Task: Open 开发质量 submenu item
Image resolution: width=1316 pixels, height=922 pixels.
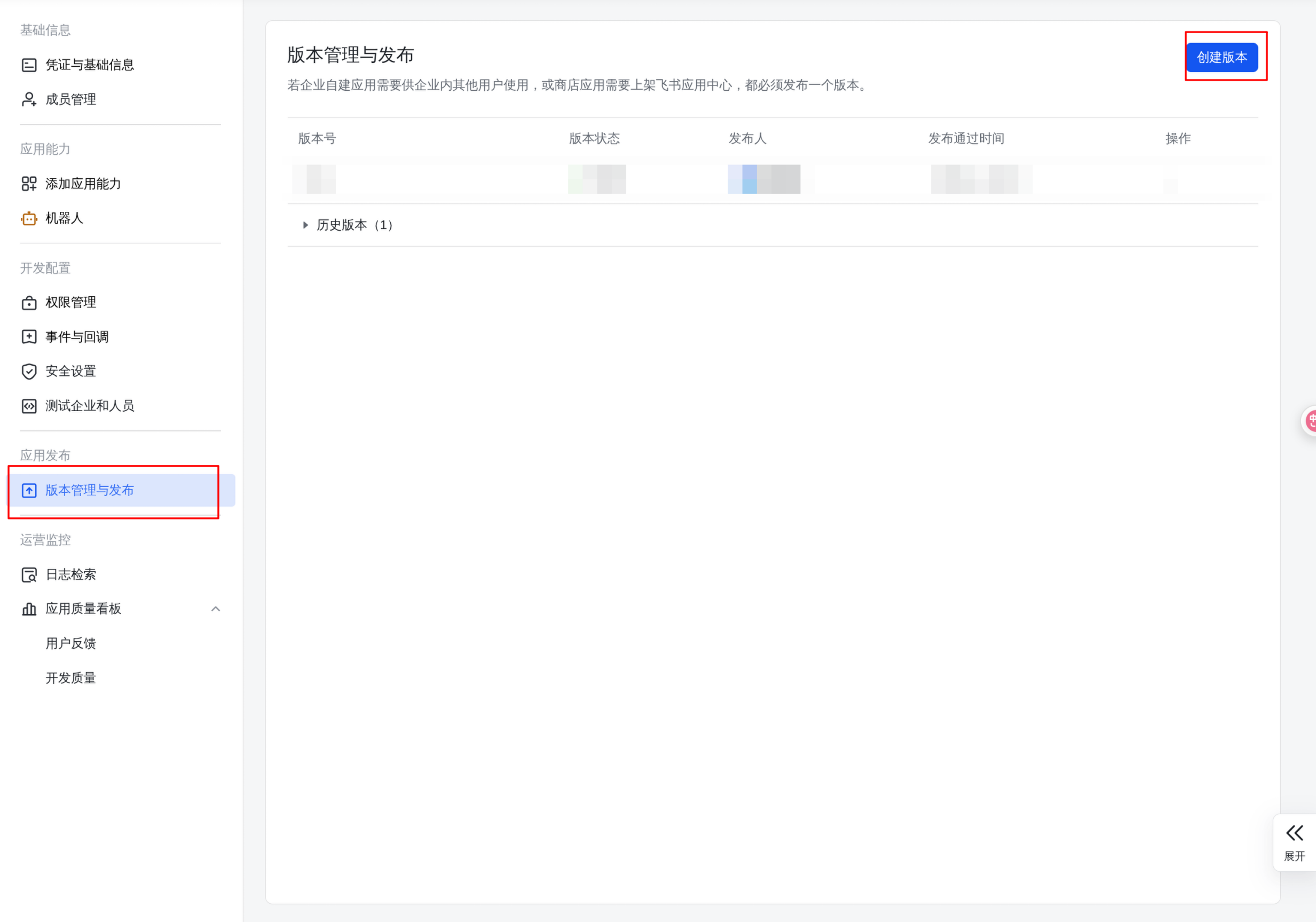Action: pos(70,679)
